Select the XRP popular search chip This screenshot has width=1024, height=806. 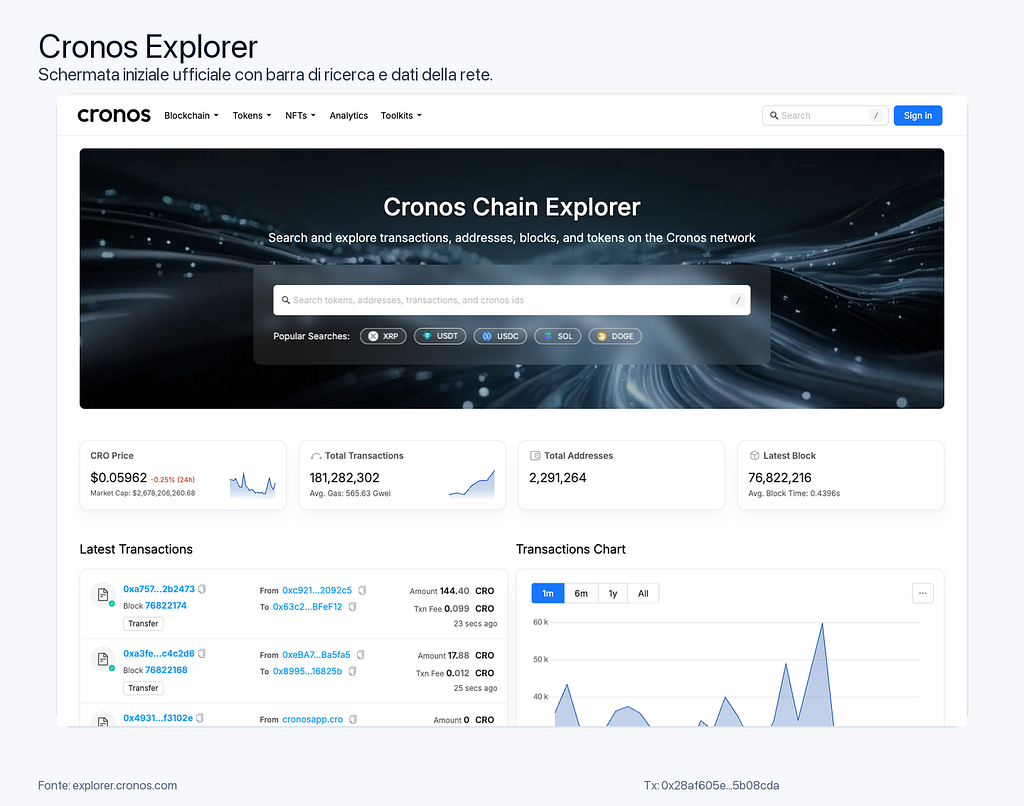(383, 336)
